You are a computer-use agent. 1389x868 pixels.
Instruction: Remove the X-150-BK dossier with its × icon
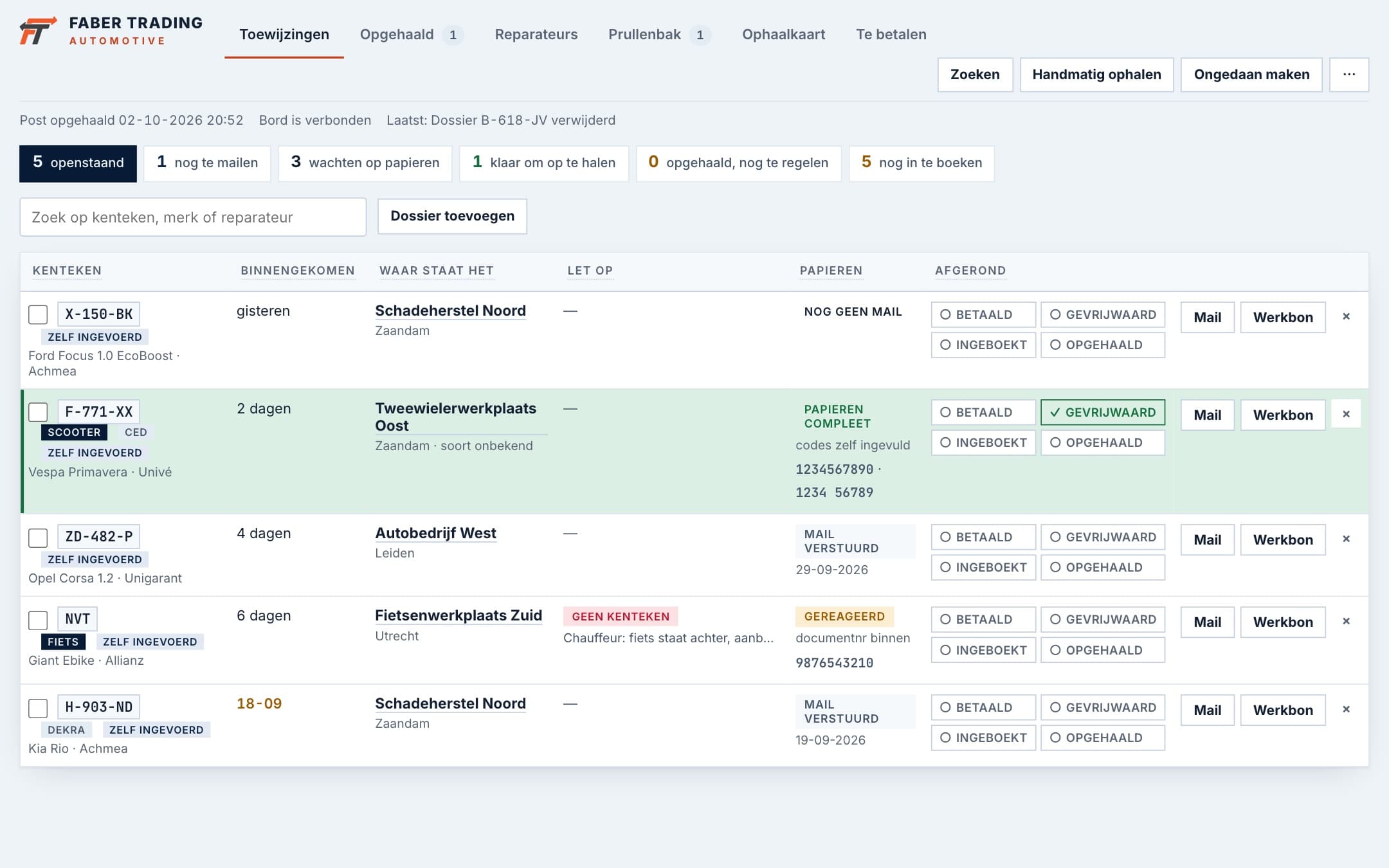(1346, 316)
